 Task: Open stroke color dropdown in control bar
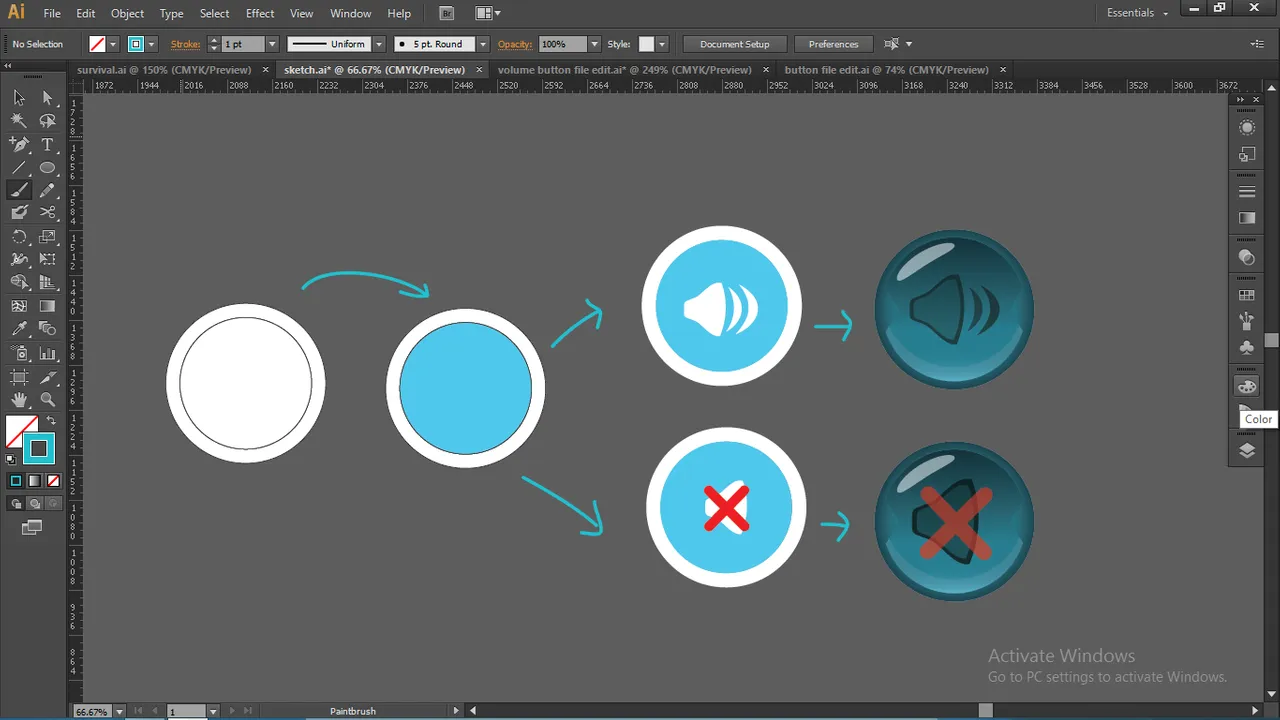tap(151, 44)
